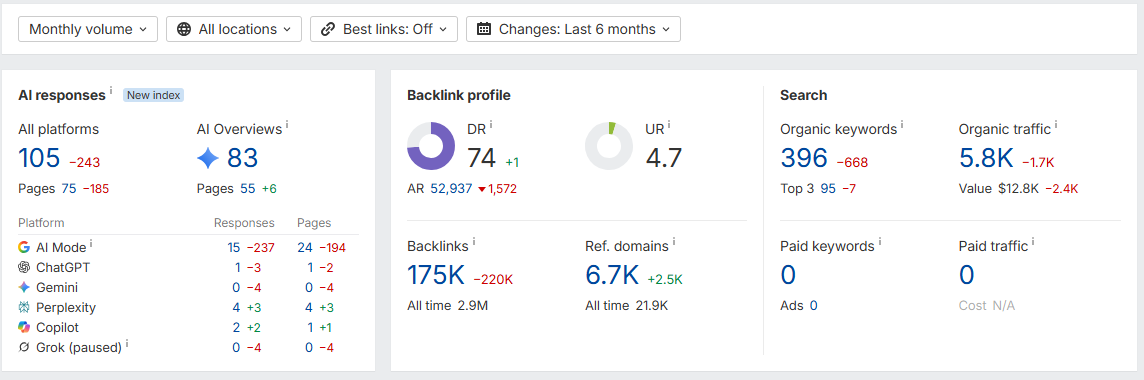Click the info icon next to Organic keywords
The image size is (1144, 380).
click(902, 125)
